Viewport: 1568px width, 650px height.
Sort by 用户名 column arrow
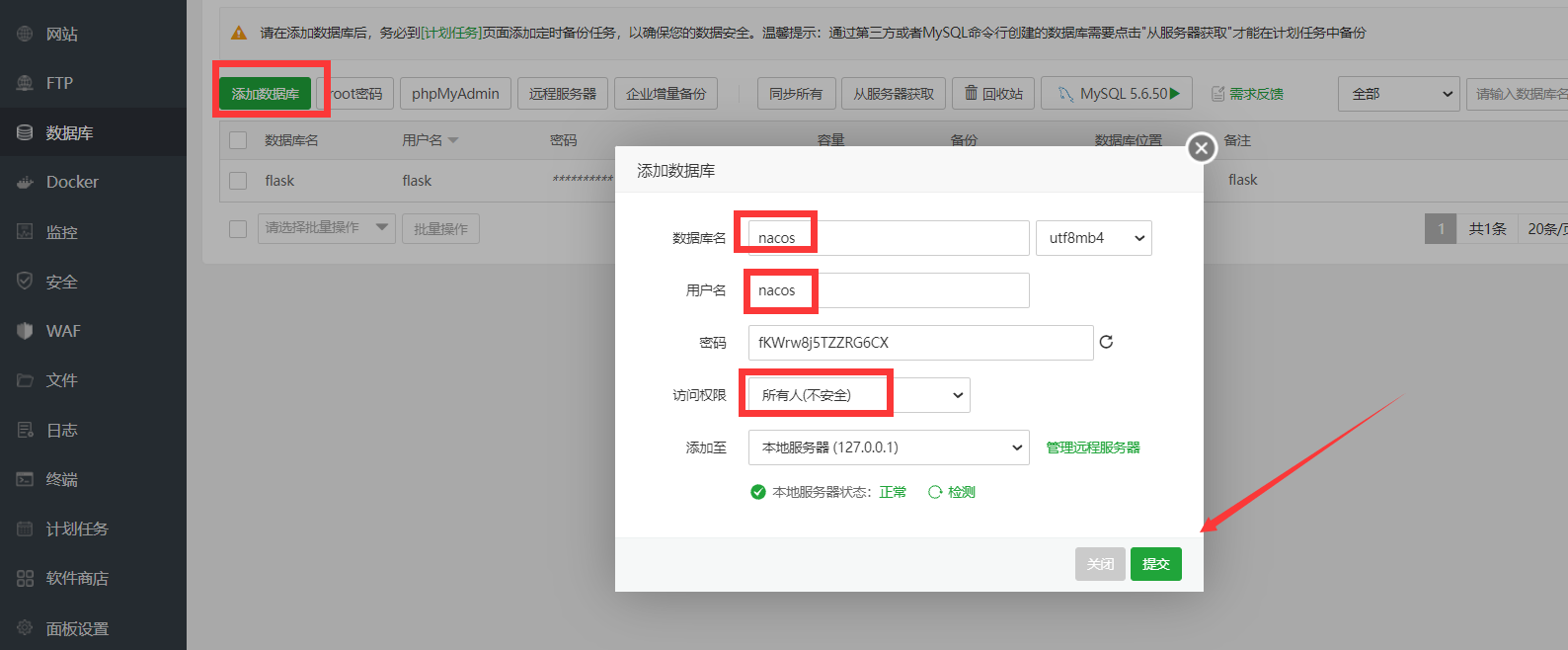(453, 141)
